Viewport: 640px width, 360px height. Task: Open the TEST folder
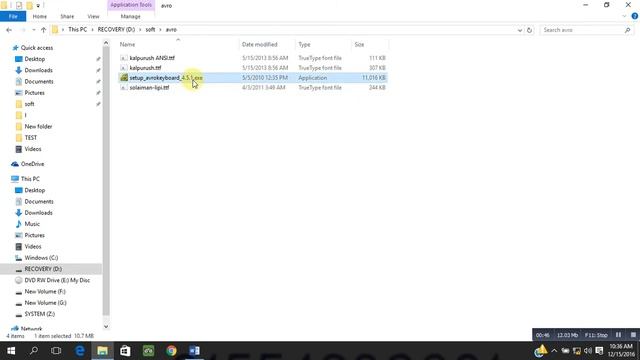(x=31, y=138)
